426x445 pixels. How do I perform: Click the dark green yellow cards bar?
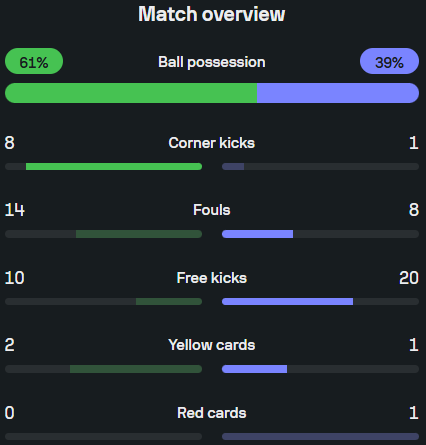pyautogui.click(x=136, y=369)
